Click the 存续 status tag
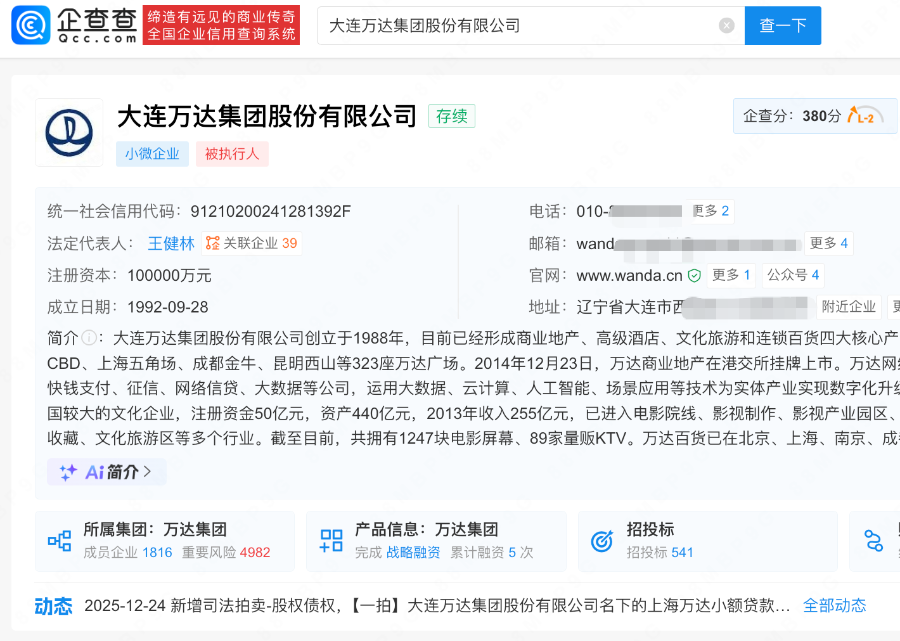Viewport: 900px width, 641px height. 451,116
